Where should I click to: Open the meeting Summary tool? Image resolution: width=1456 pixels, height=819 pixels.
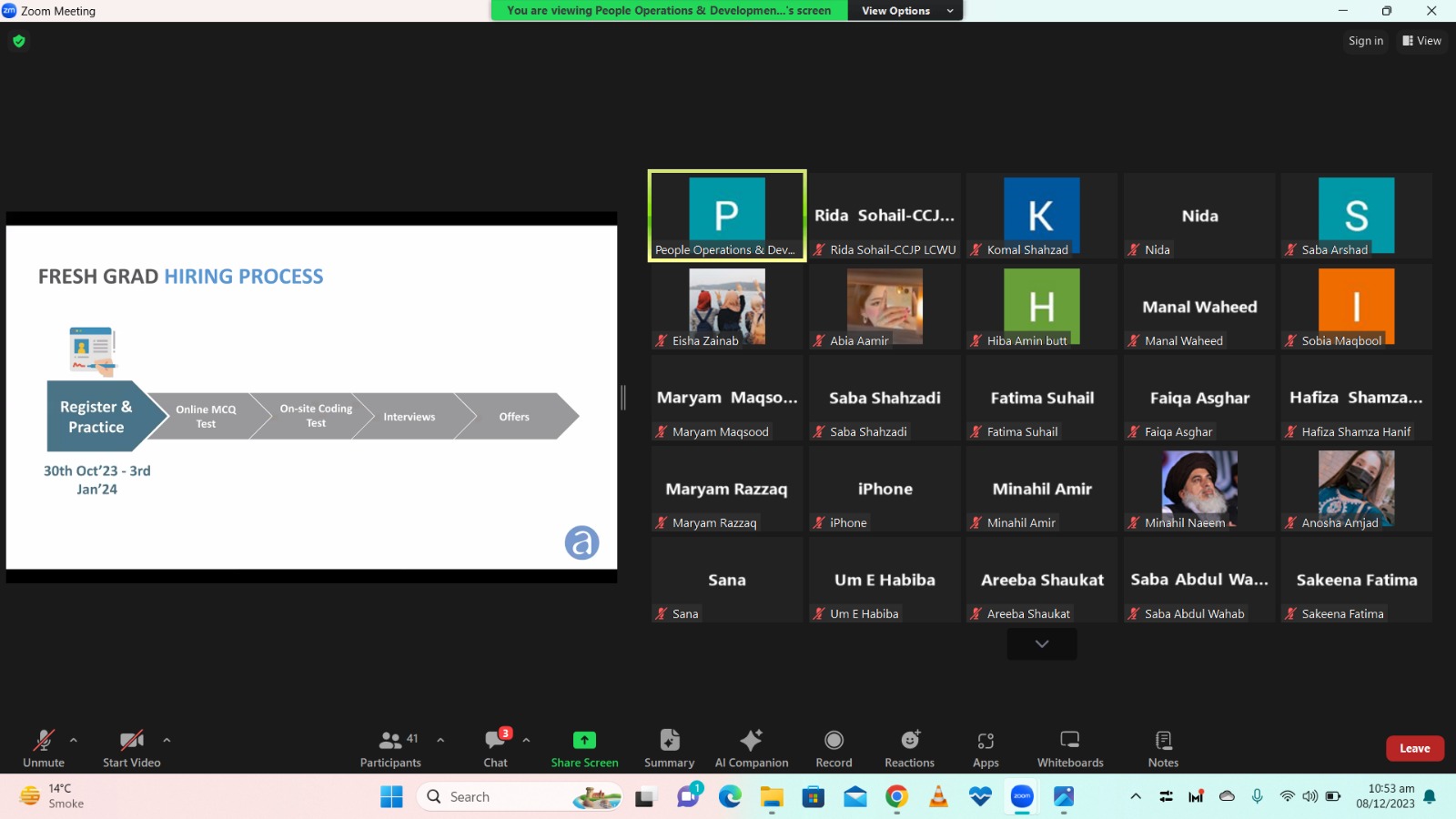(x=669, y=748)
